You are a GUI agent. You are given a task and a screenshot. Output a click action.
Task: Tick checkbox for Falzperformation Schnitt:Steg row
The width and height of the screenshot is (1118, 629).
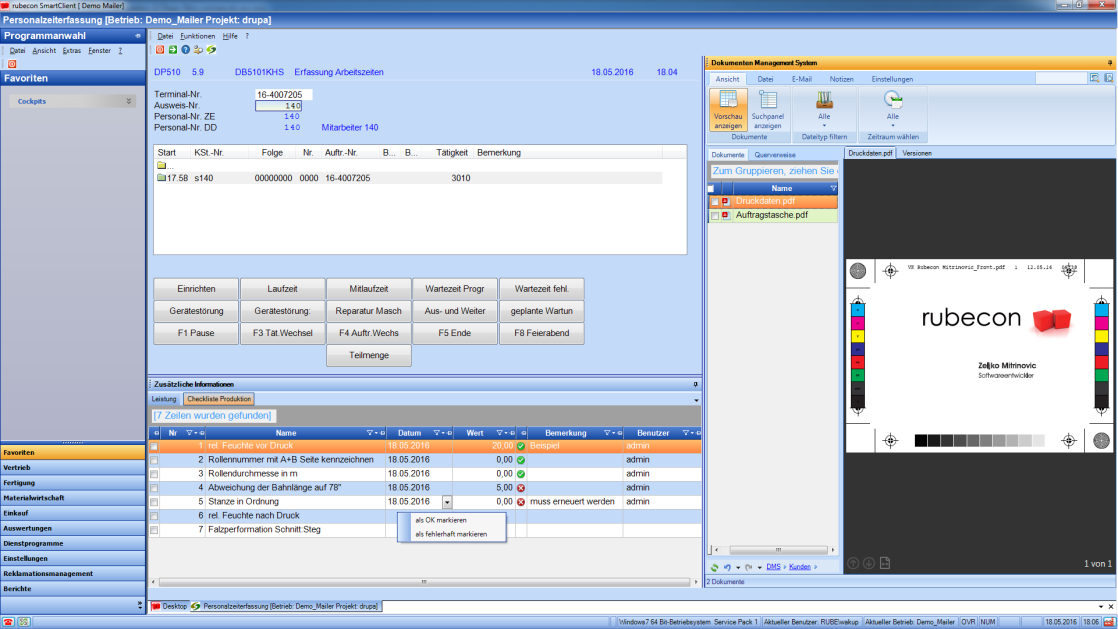(154, 530)
